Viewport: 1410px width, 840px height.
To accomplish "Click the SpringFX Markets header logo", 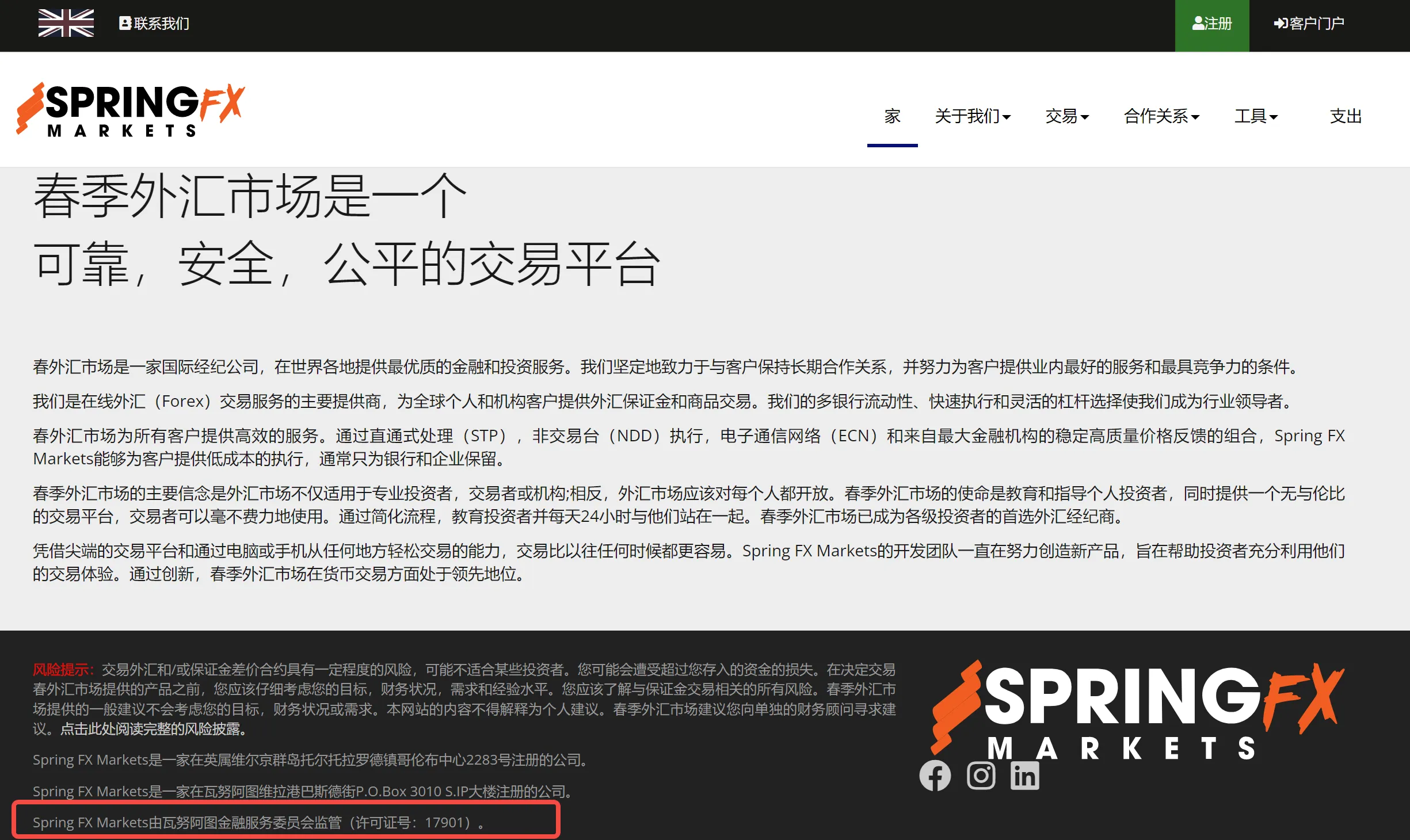I will [x=131, y=109].
